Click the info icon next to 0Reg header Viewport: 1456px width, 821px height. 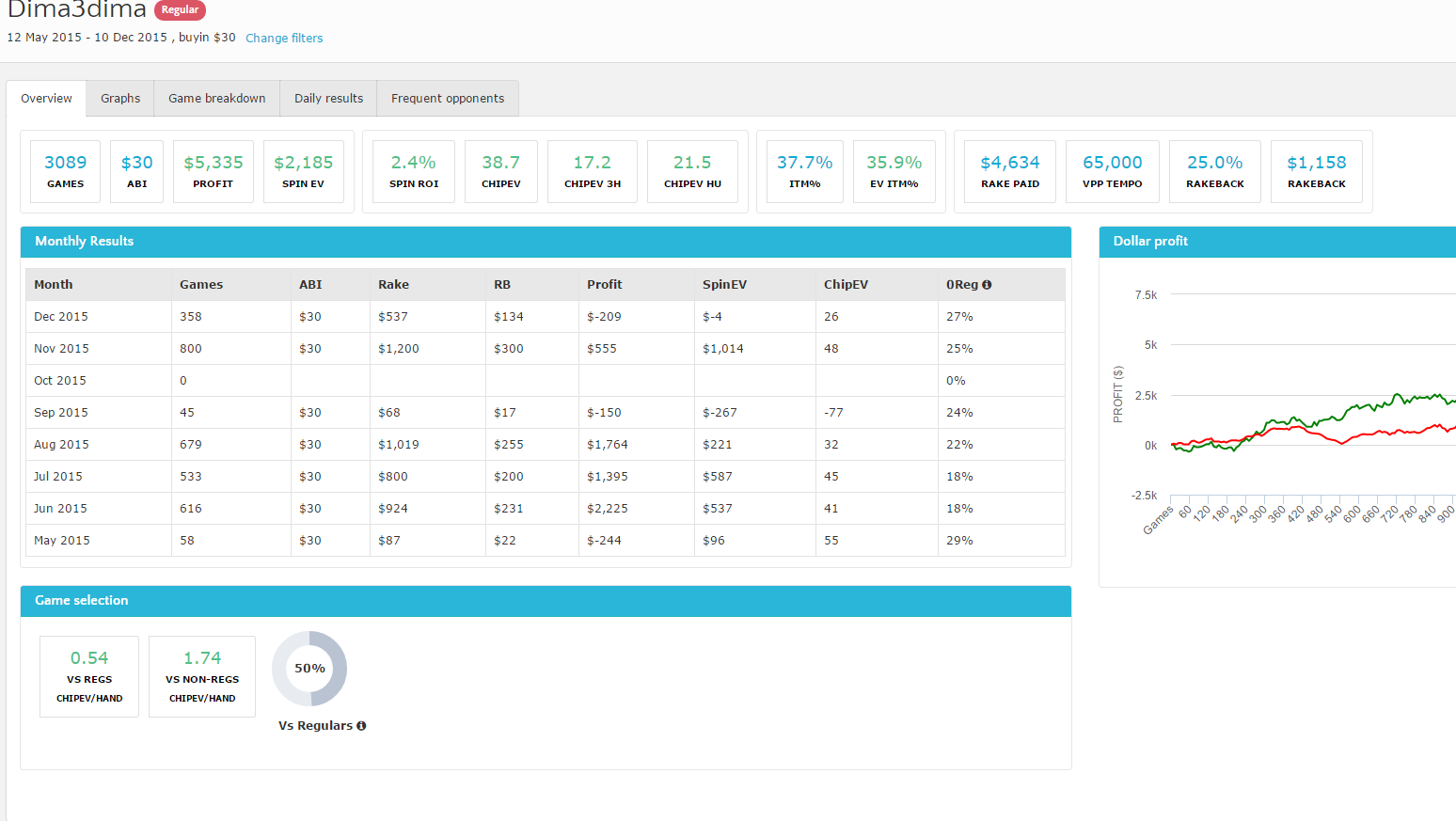tap(987, 285)
